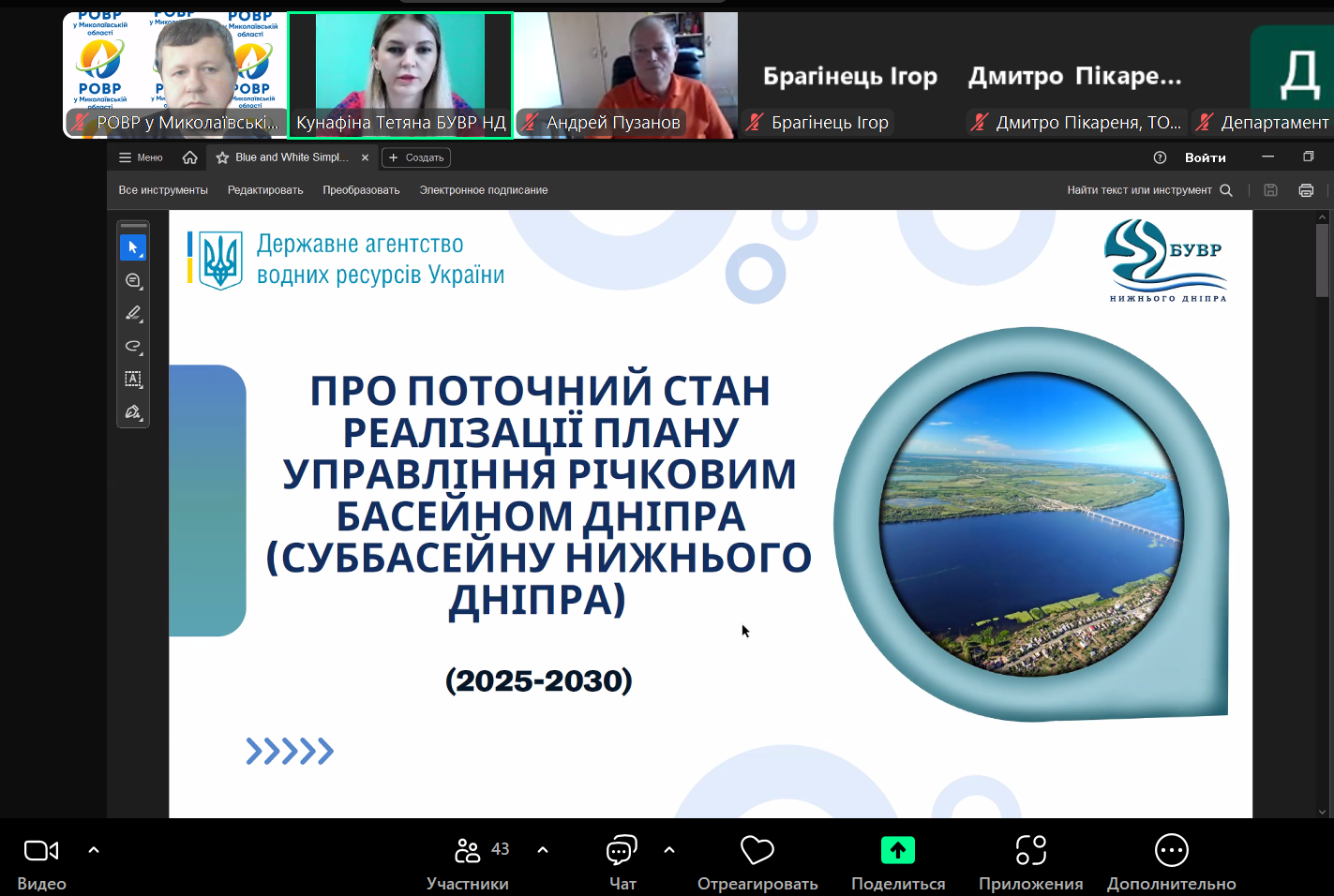Select Дмитро Пікареня participant tile
Image resolution: width=1334 pixels, height=896 pixels.
coord(1075,75)
